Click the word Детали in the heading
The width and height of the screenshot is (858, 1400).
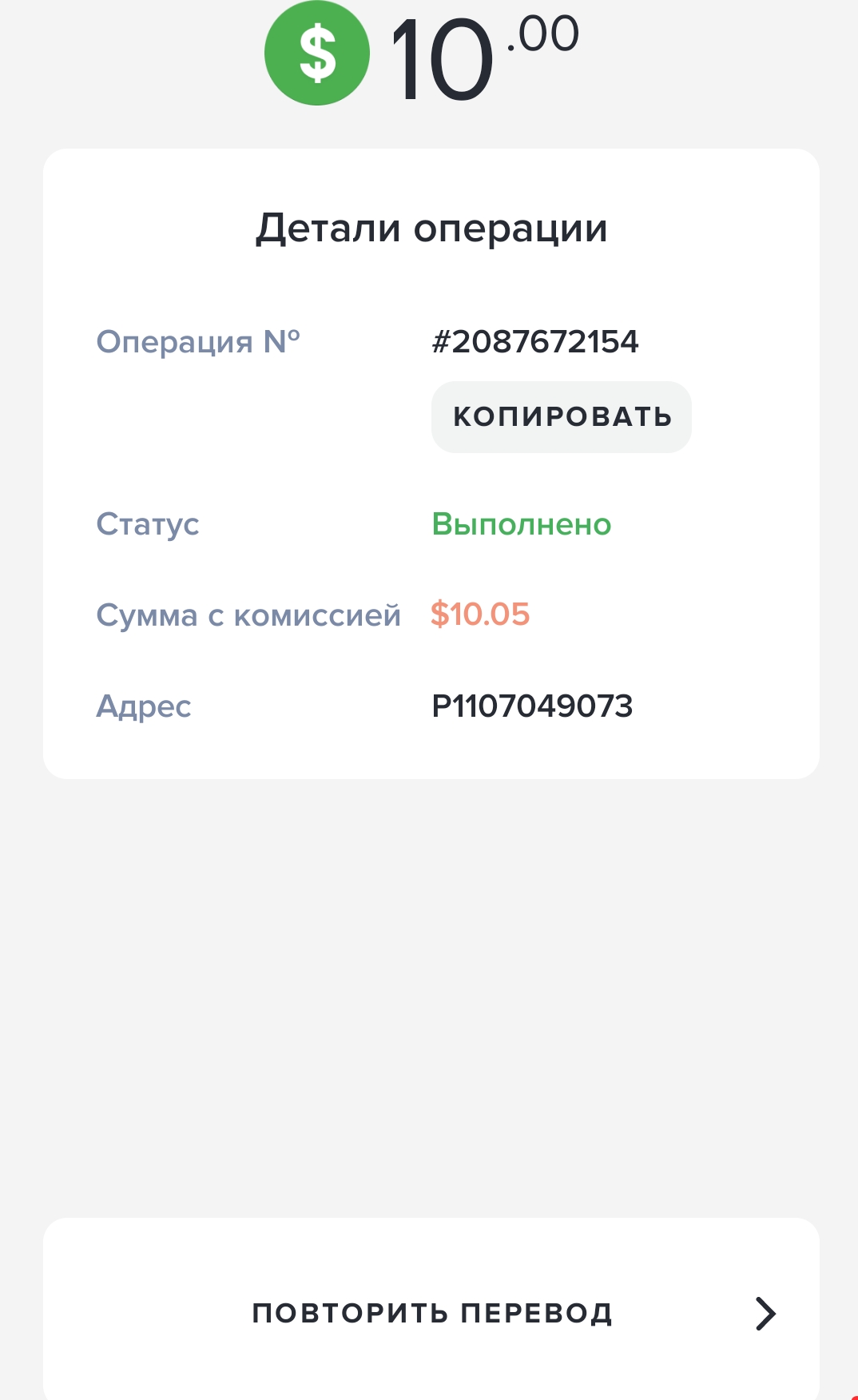pos(328,229)
